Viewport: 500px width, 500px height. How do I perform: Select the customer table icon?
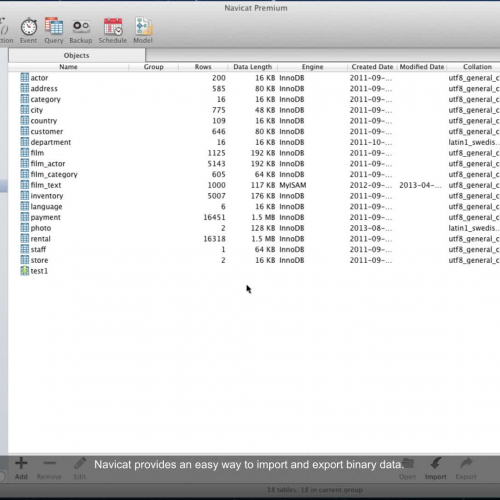click(x=25, y=131)
